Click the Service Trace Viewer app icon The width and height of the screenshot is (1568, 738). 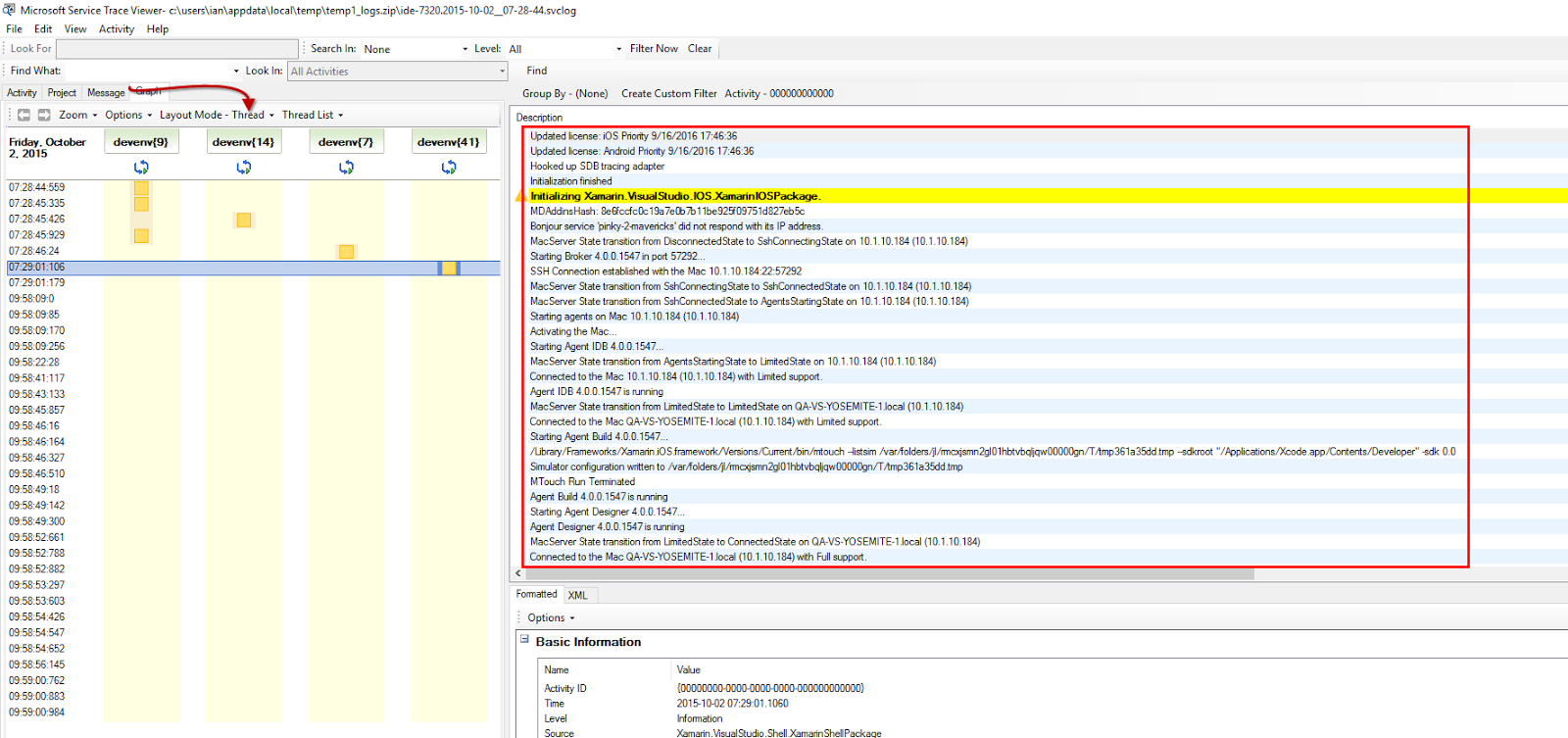pos(9,10)
